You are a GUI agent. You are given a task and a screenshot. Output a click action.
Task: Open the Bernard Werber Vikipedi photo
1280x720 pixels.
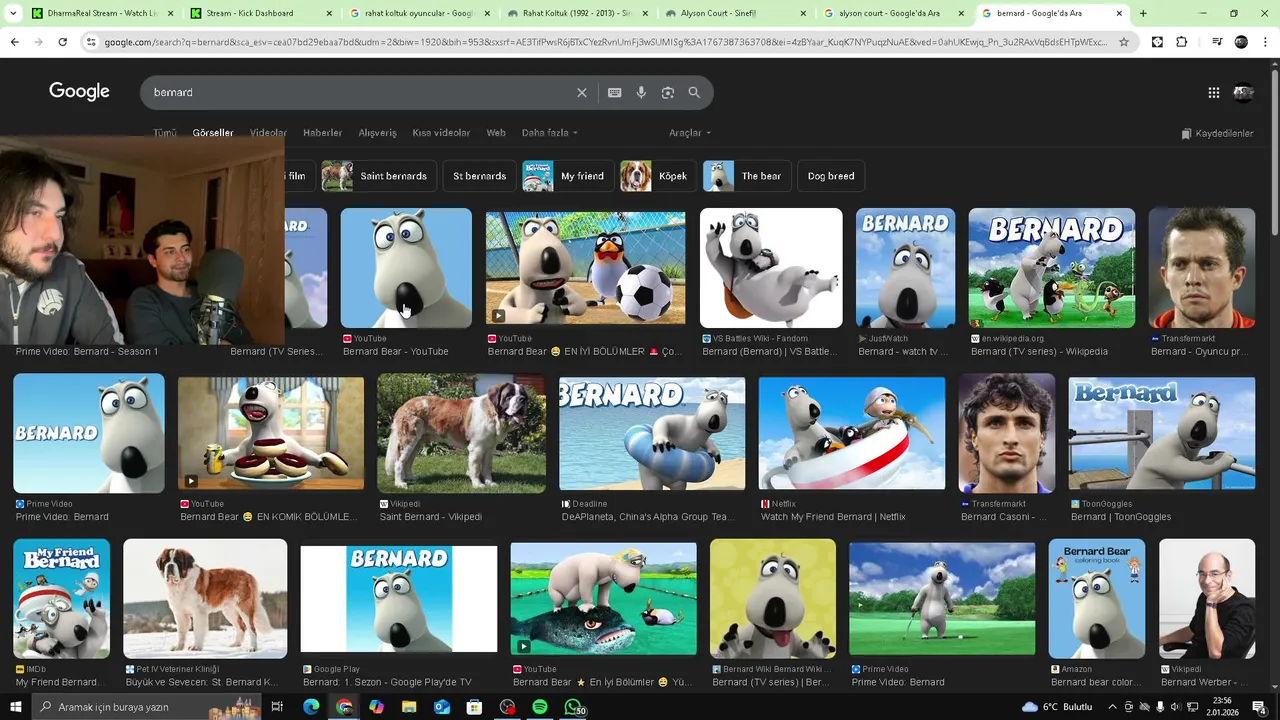pyautogui.click(x=1207, y=598)
